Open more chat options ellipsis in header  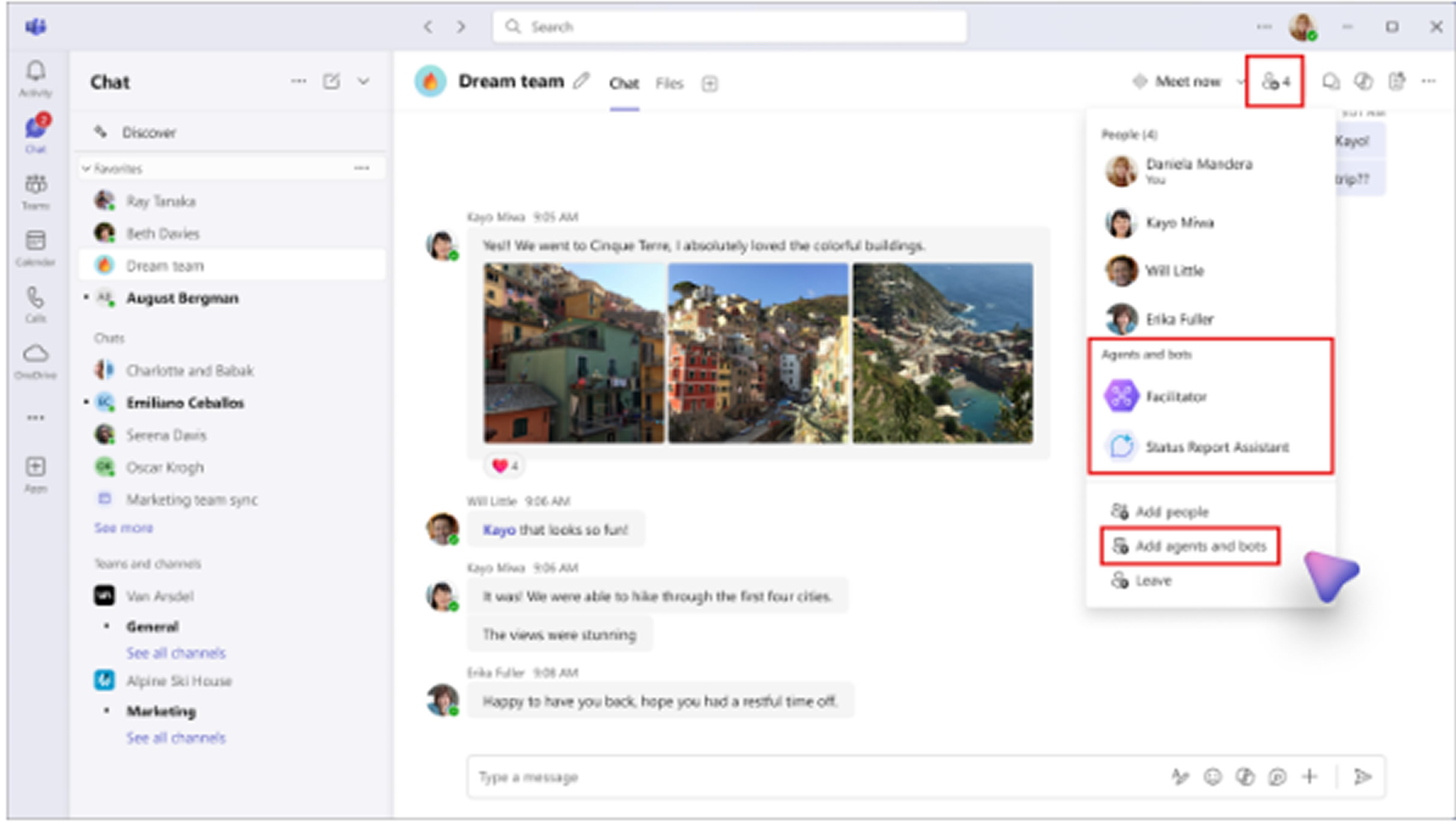1429,80
